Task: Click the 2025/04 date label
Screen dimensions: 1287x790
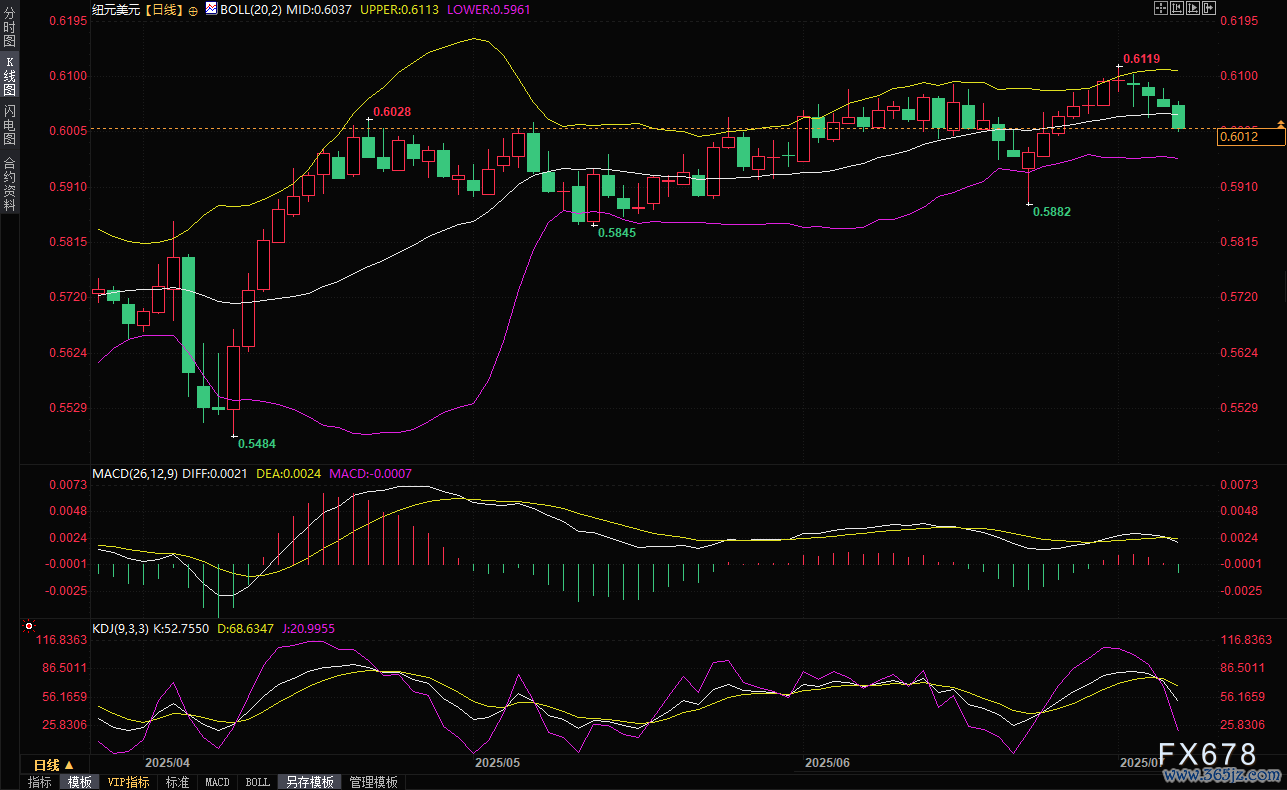Action: (168, 763)
